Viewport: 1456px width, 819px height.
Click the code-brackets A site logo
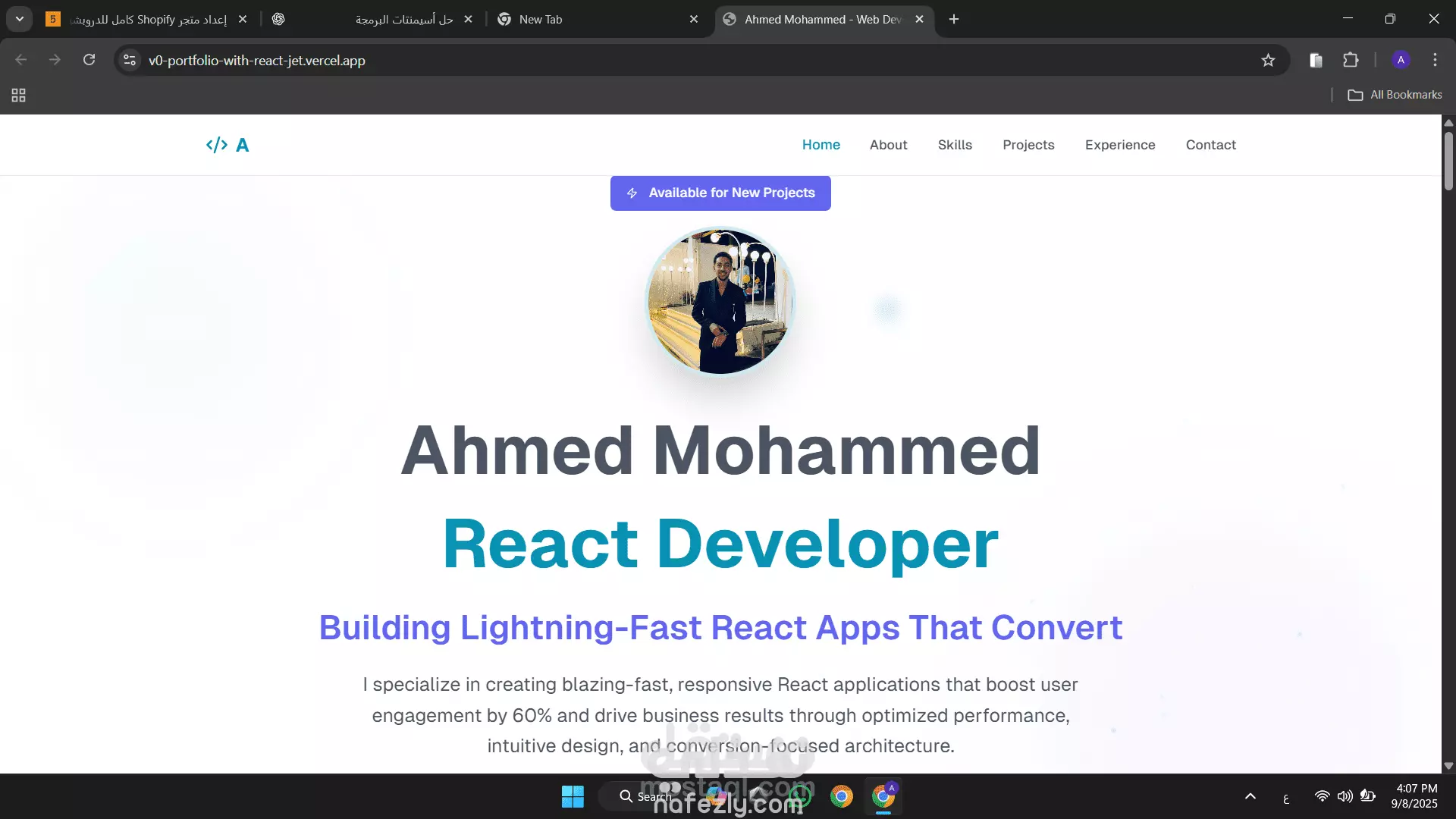(x=227, y=145)
